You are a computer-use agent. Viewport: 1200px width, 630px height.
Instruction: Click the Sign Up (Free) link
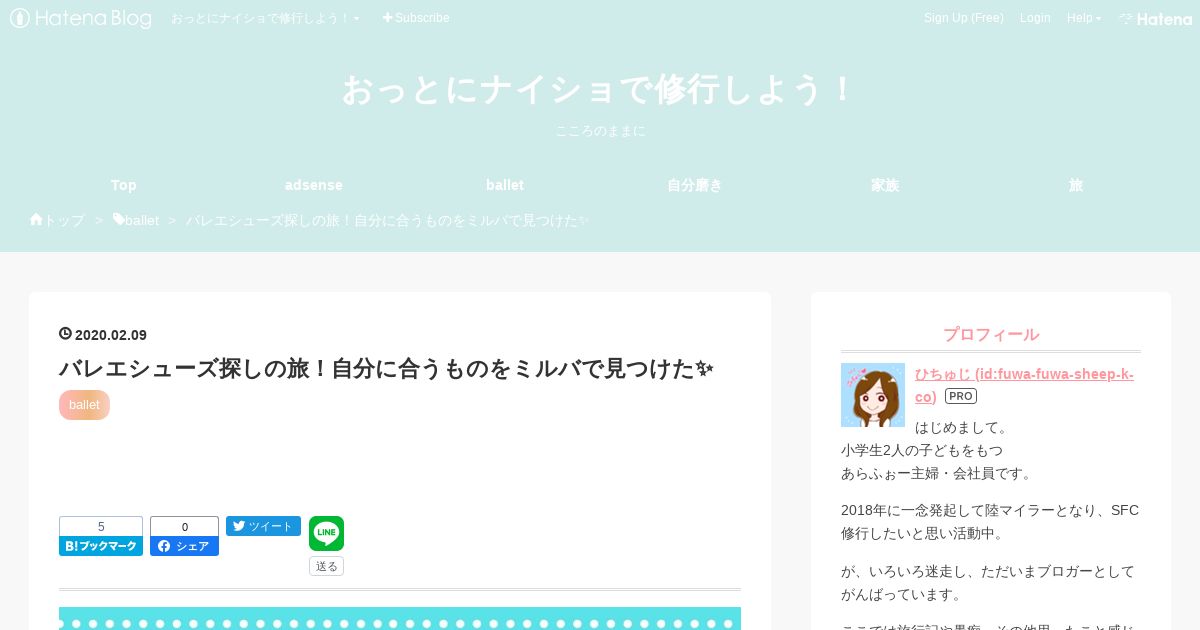(x=964, y=18)
